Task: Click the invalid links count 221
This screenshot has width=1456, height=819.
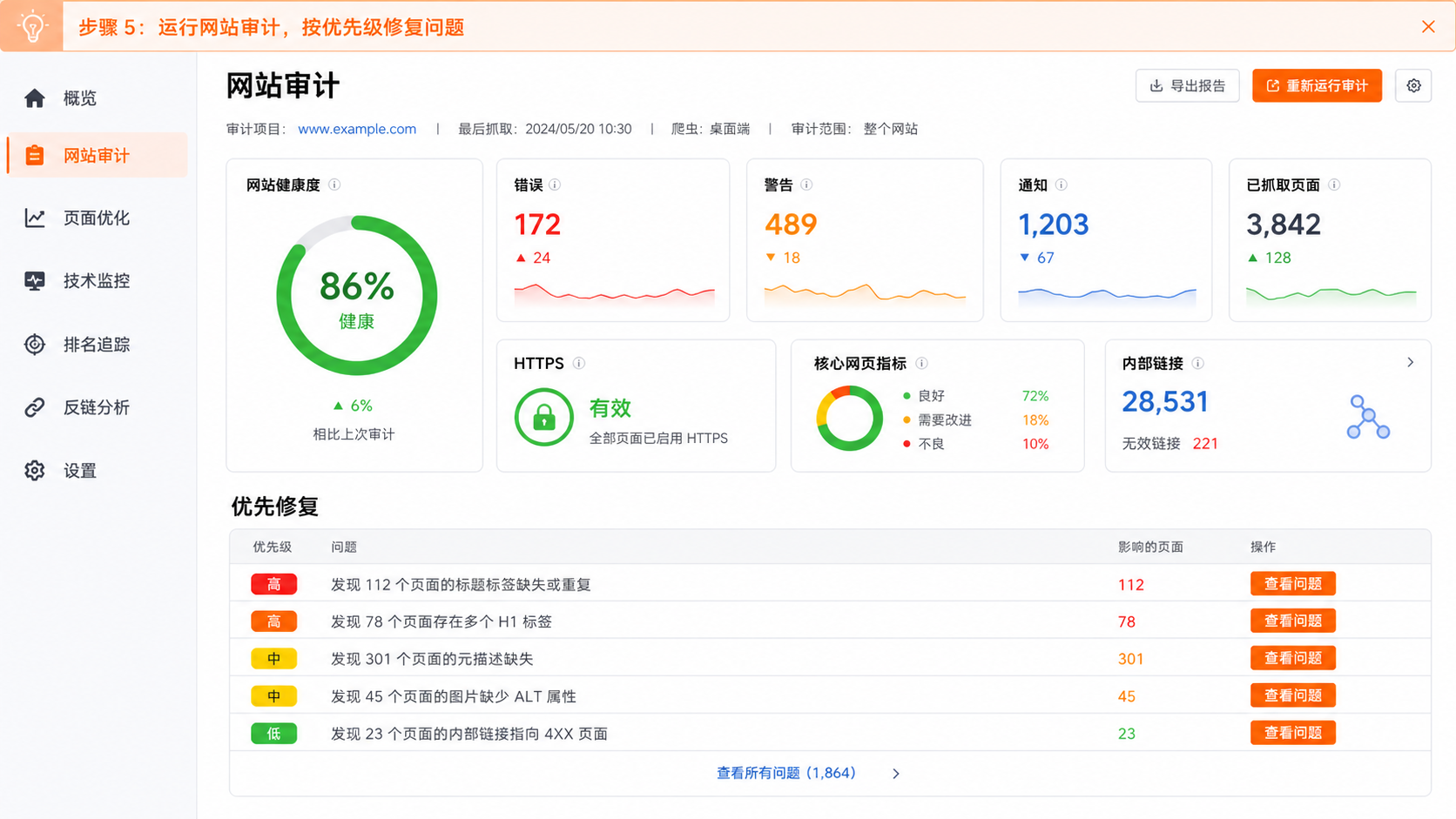Action: (1205, 444)
